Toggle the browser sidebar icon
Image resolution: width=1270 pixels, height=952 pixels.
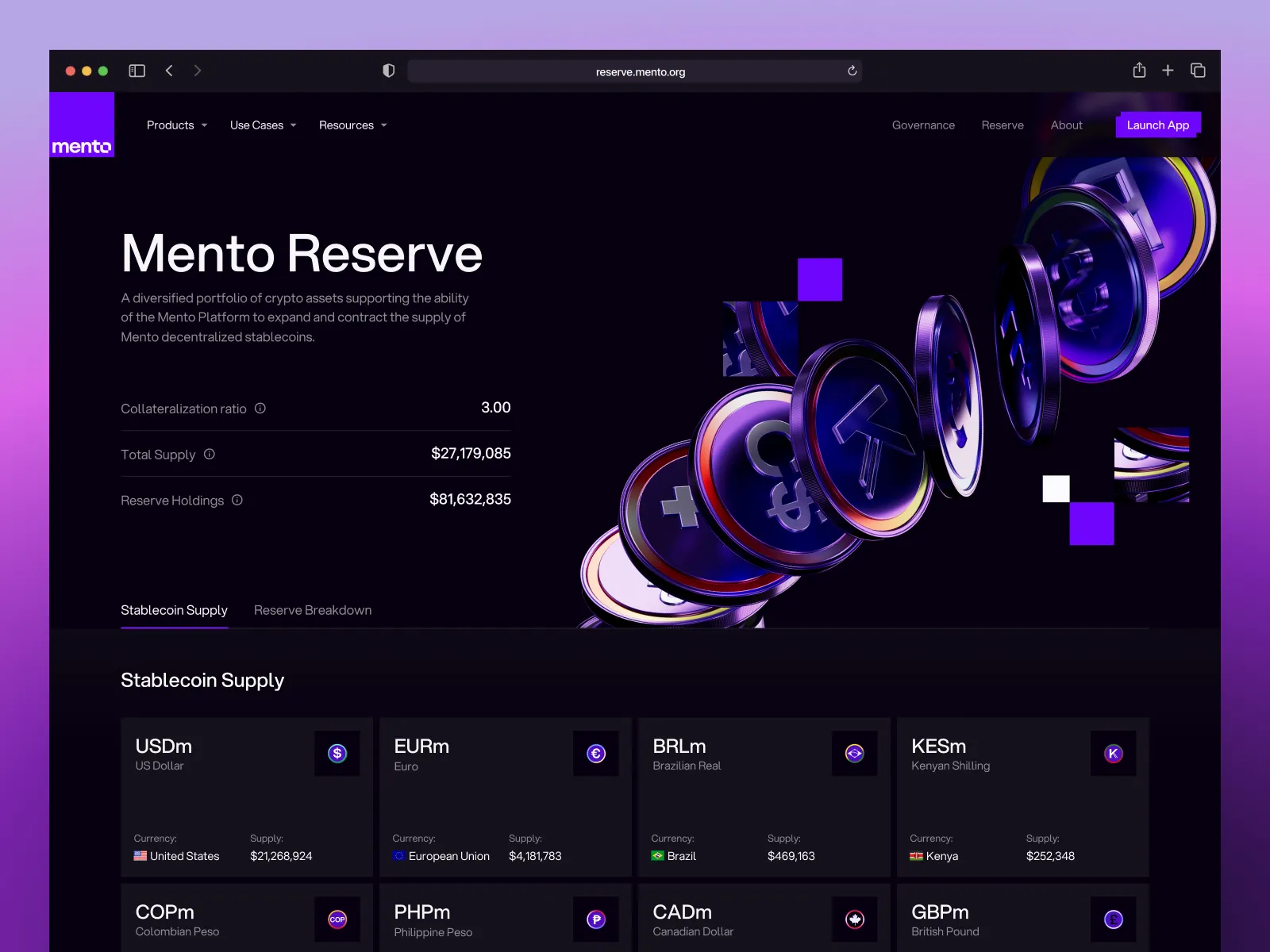click(137, 71)
